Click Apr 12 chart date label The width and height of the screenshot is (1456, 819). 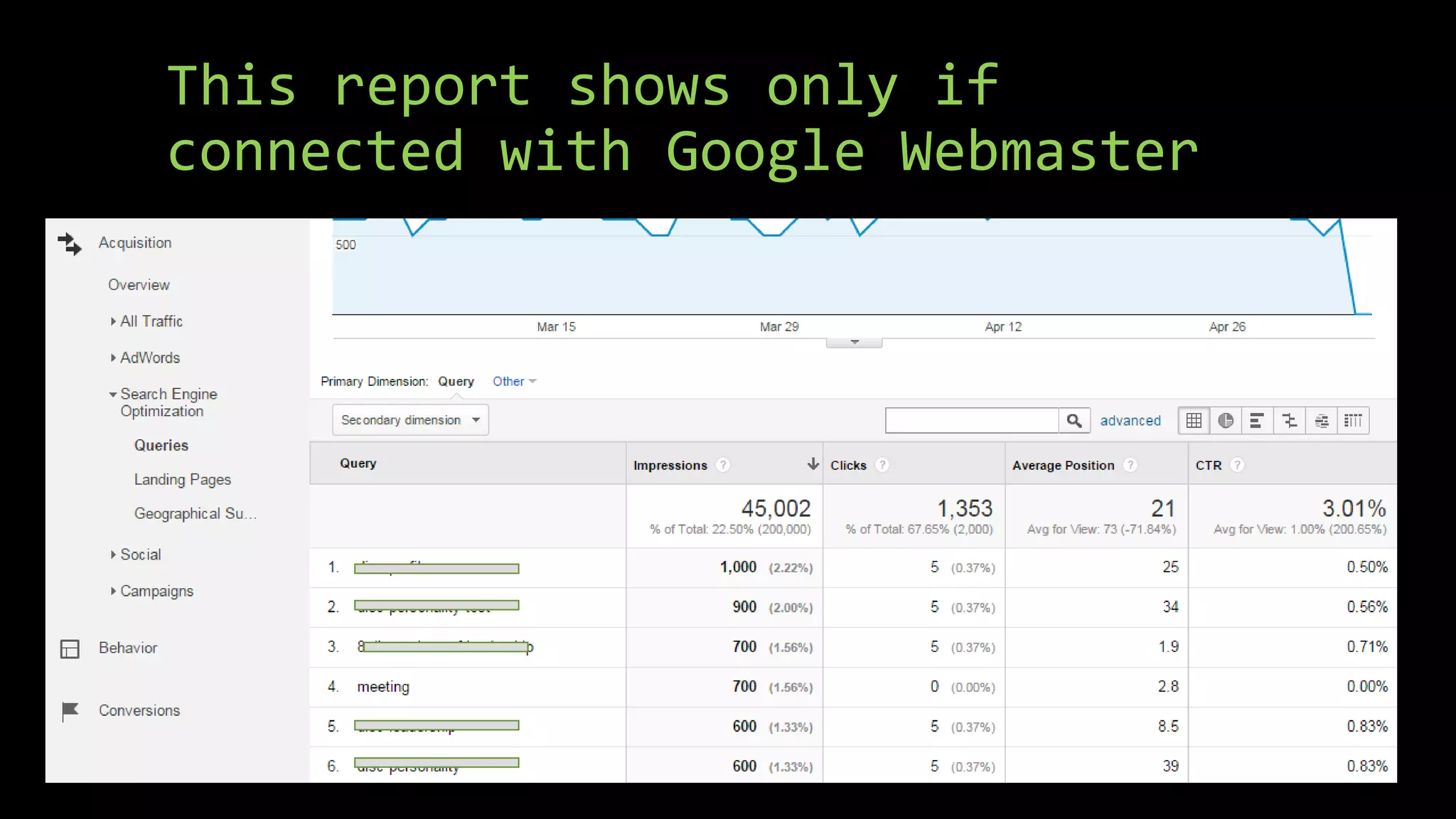click(1003, 327)
